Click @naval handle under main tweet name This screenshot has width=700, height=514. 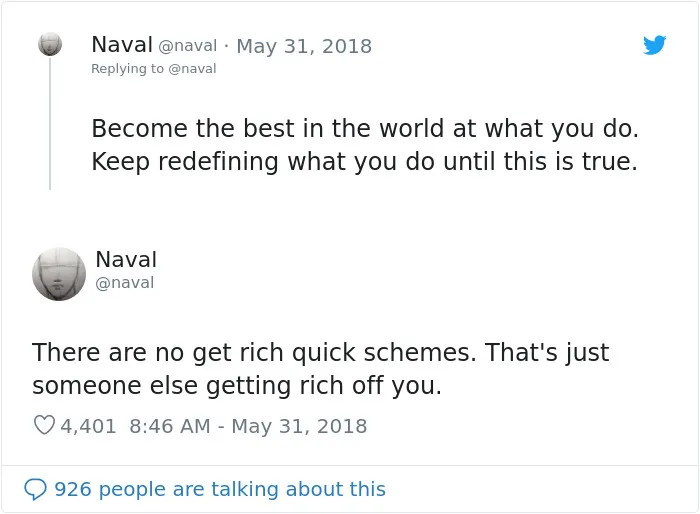(x=125, y=283)
